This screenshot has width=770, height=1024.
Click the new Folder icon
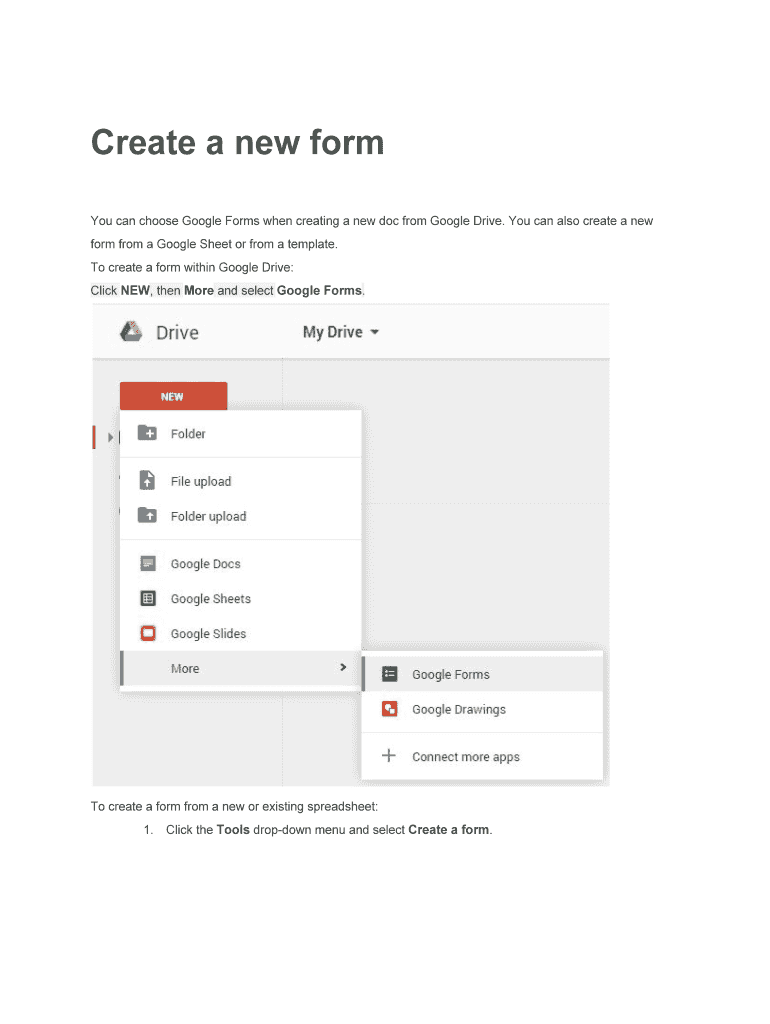[x=147, y=434]
